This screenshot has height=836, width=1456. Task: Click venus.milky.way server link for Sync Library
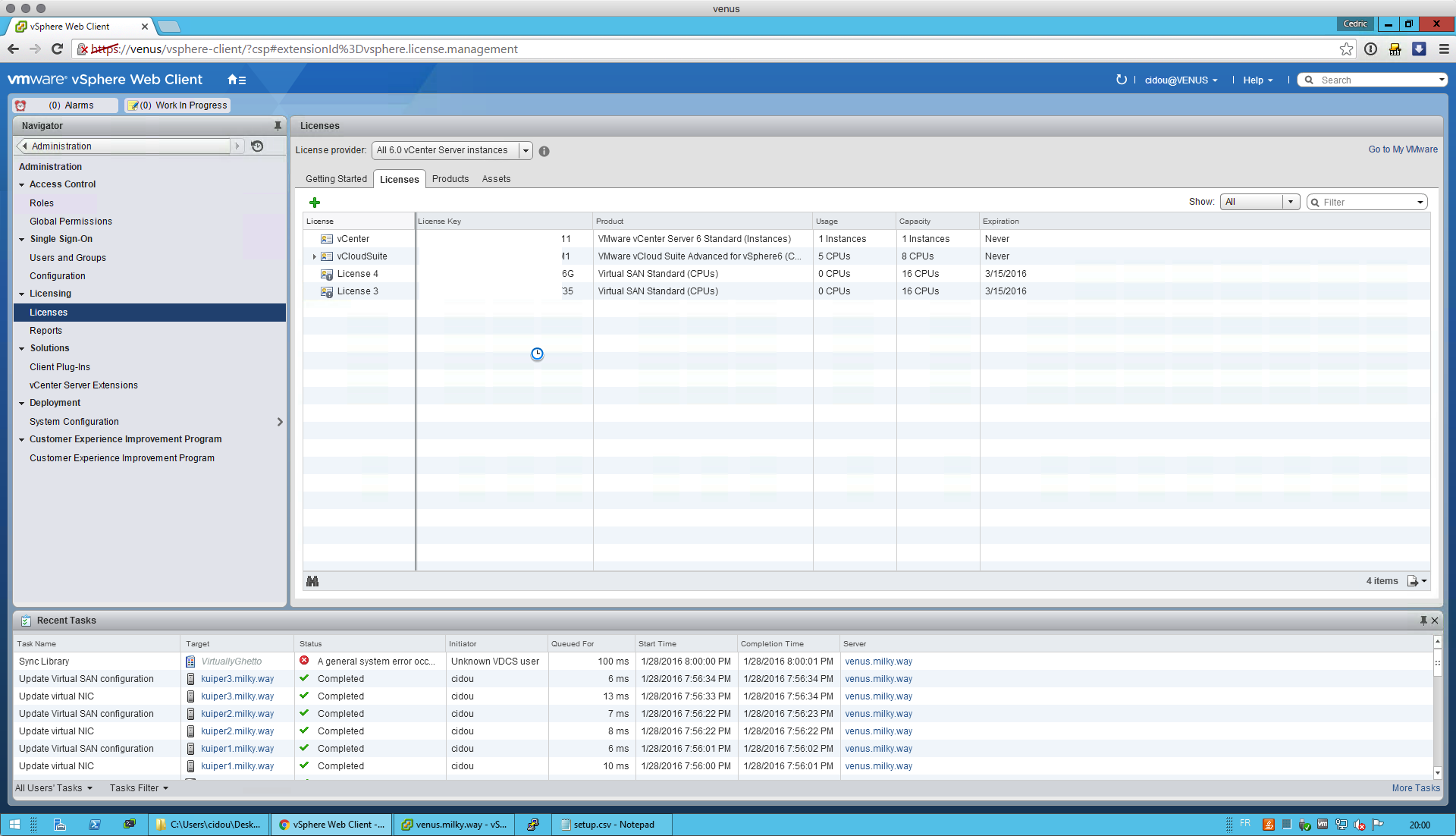coord(879,662)
